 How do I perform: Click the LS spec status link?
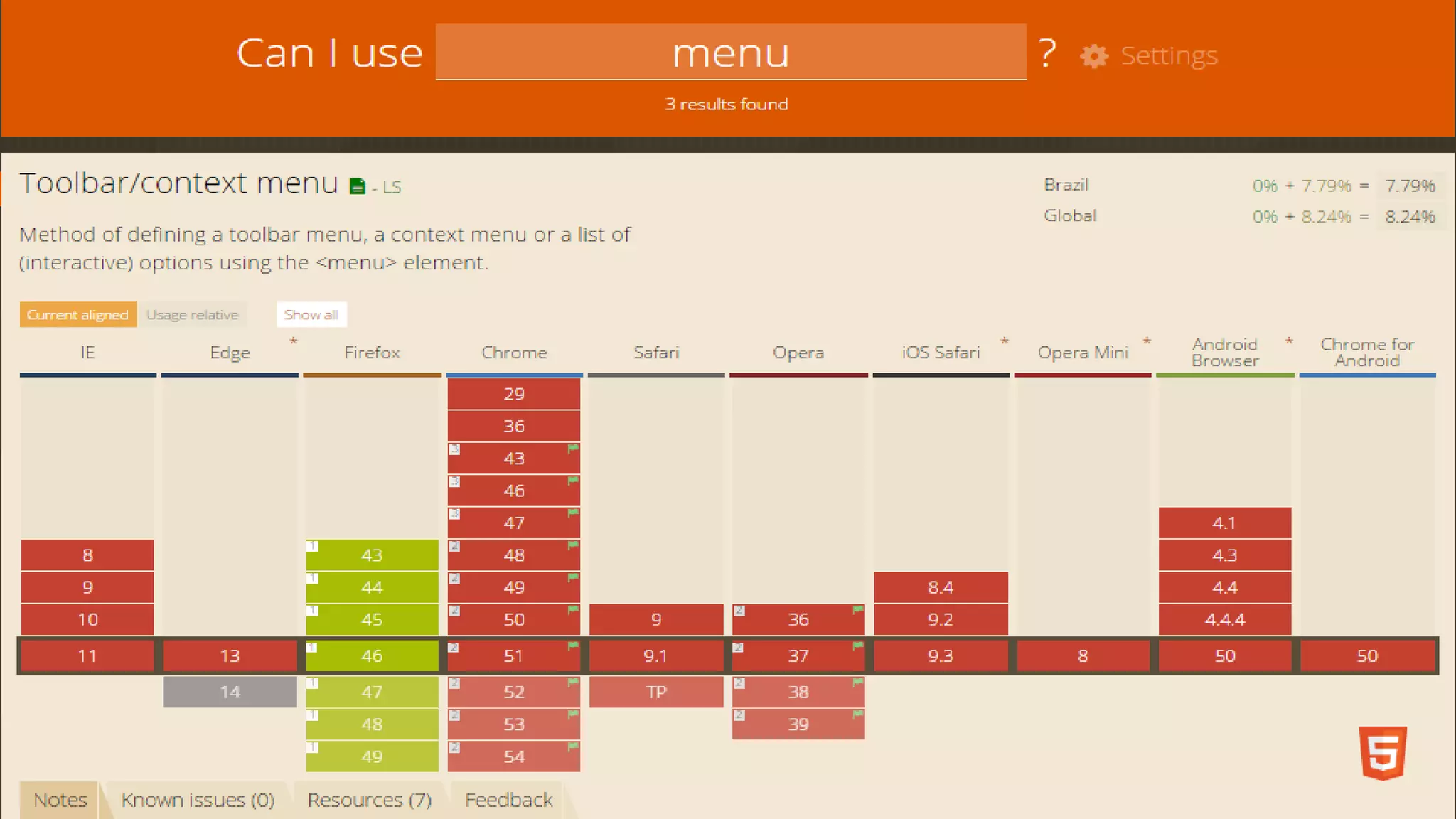pyautogui.click(x=392, y=188)
